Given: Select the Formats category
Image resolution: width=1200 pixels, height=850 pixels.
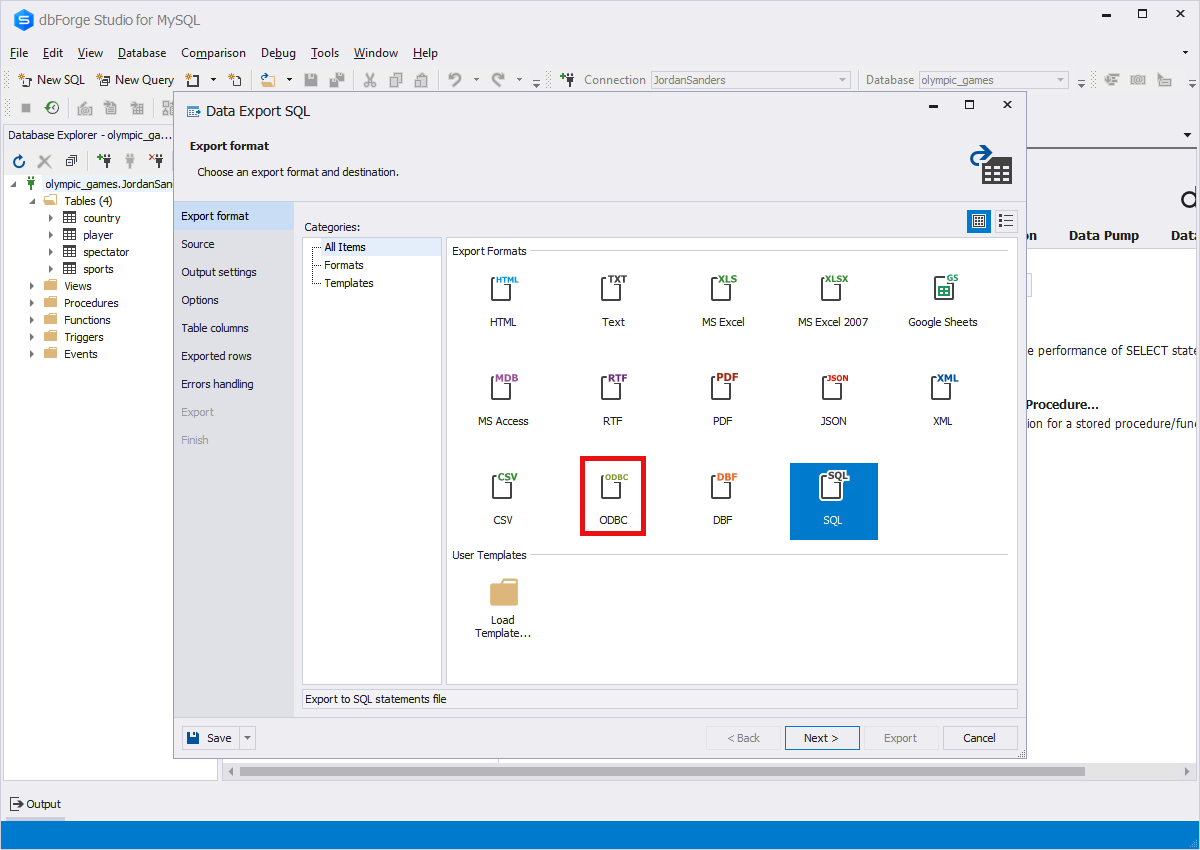Looking at the screenshot, I should pyautogui.click(x=344, y=265).
